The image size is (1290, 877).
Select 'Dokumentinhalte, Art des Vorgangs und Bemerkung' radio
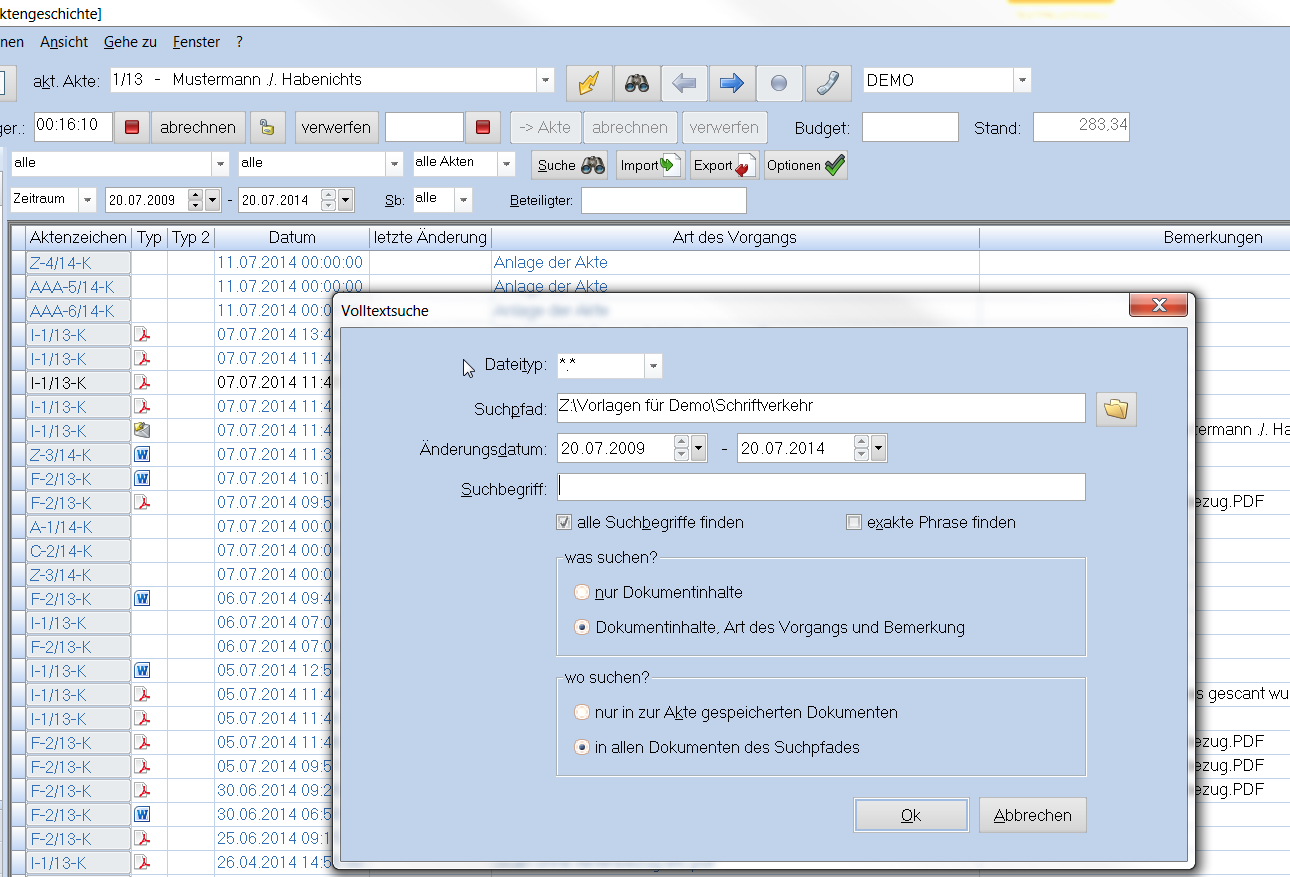click(x=582, y=628)
